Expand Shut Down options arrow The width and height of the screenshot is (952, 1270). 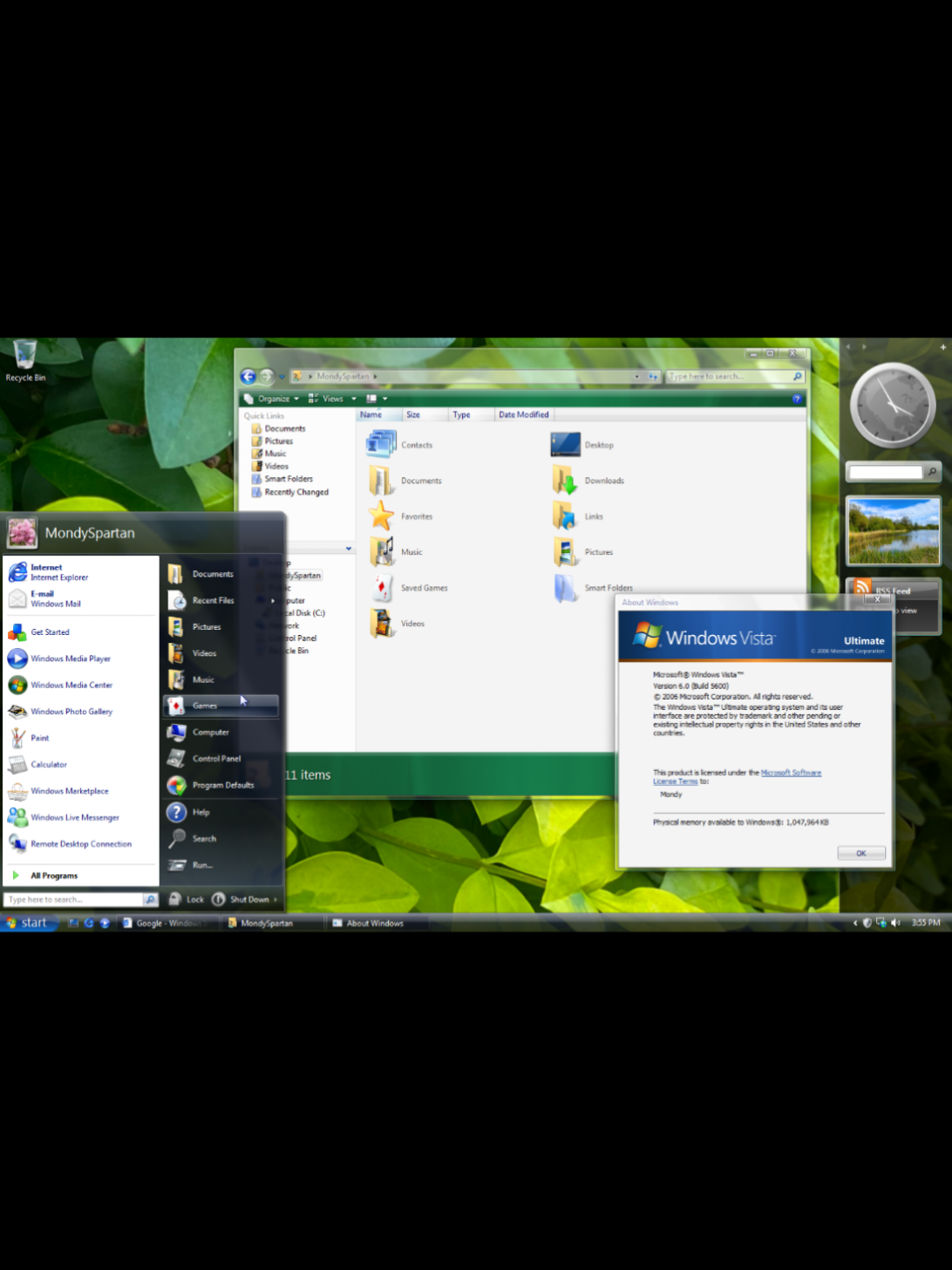click(x=275, y=899)
